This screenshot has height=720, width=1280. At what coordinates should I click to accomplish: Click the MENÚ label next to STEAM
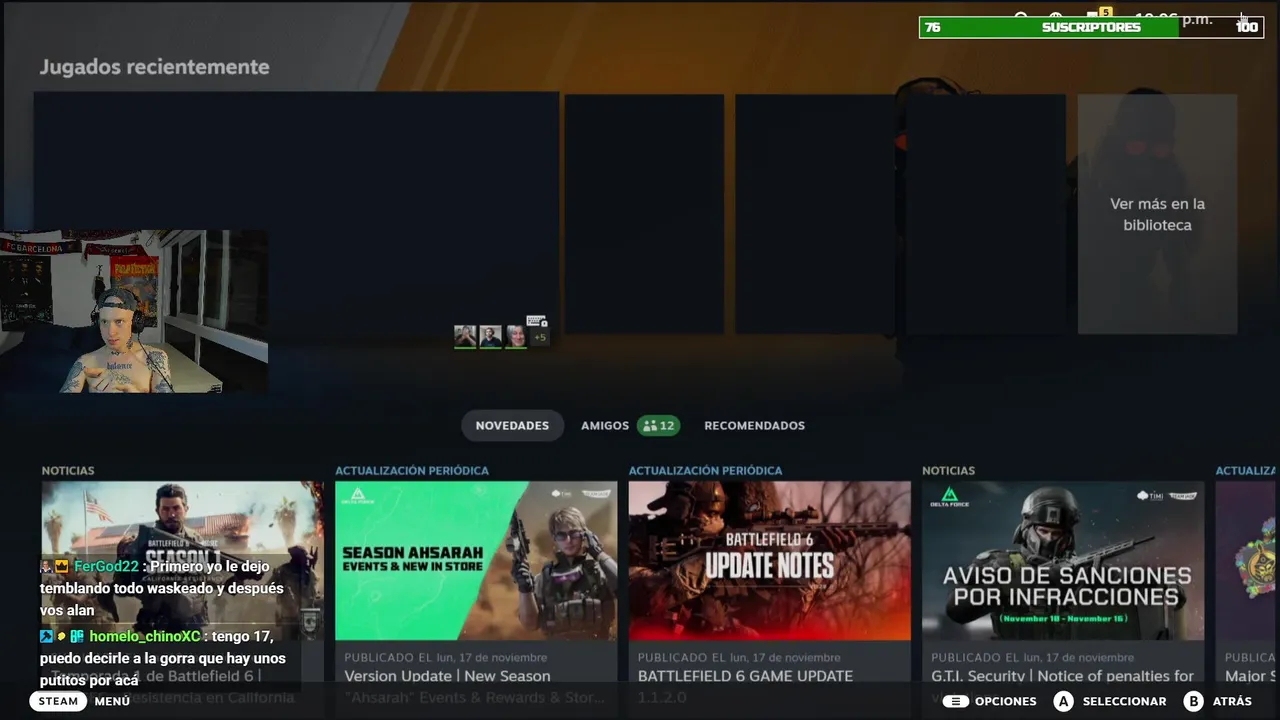pyautogui.click(x=112, y=701)
